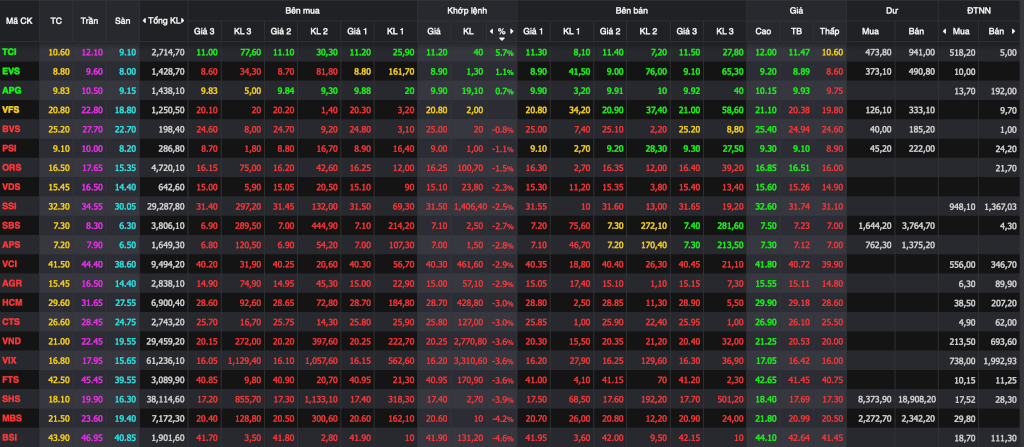This screenshot has width=1024, height=447.
Task: Sort by the Tổng KL column header
Action: click(x=165, y=21)
